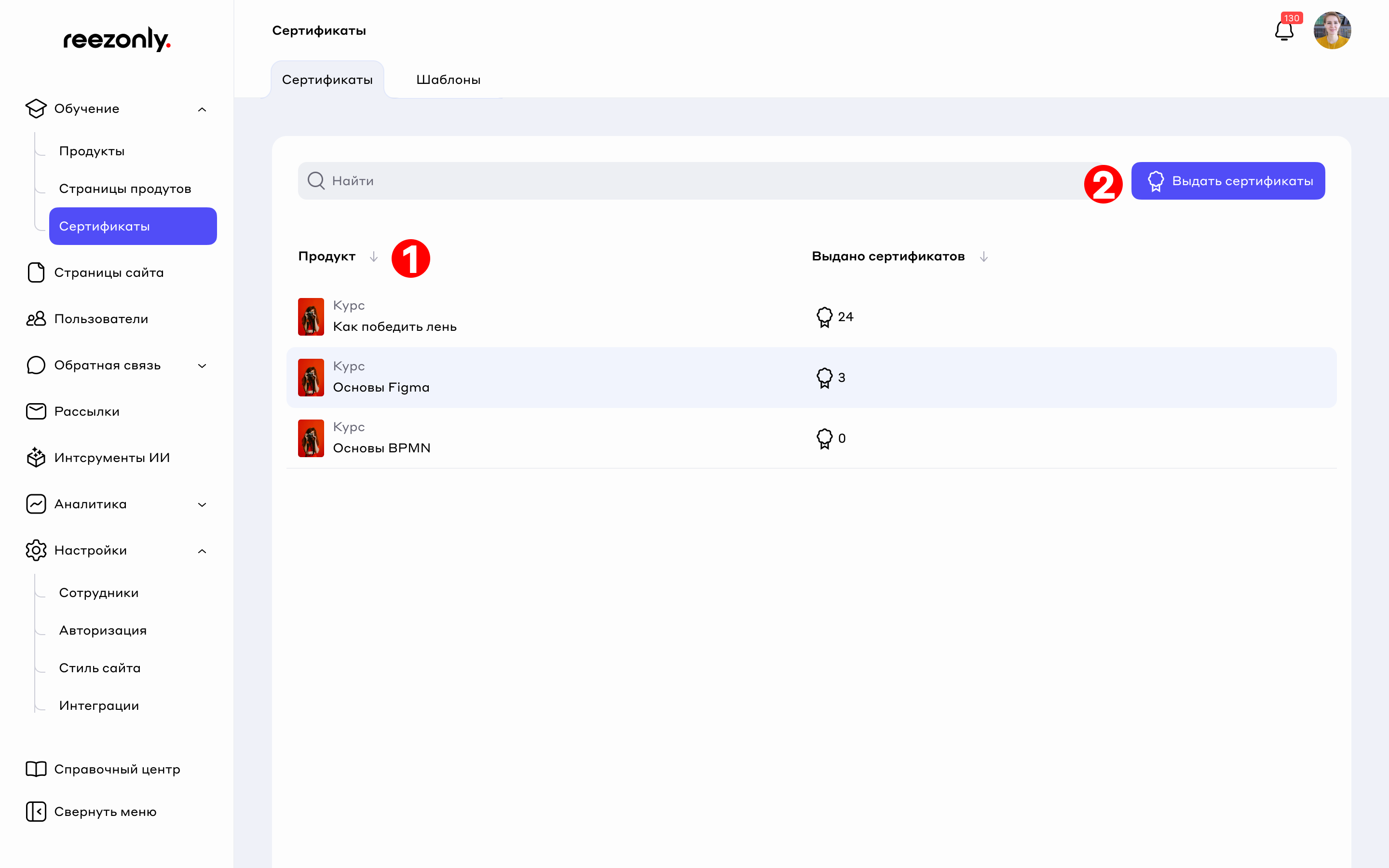The height and width of the screenshot is (868, 1389).
Task: Click the Рассылки envelope icon
Action: 36,411
